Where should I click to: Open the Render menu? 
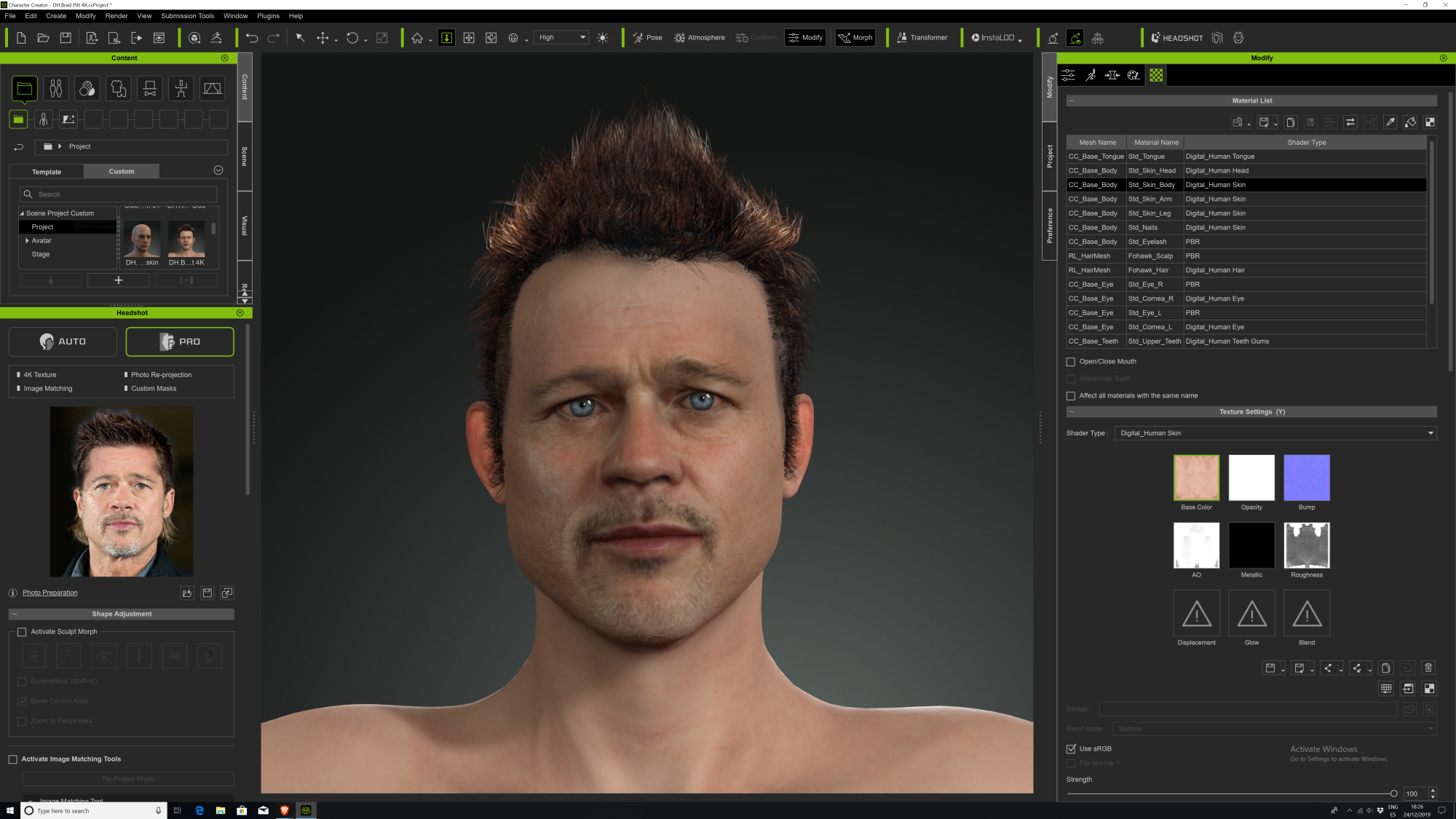[x=116, y=15]
